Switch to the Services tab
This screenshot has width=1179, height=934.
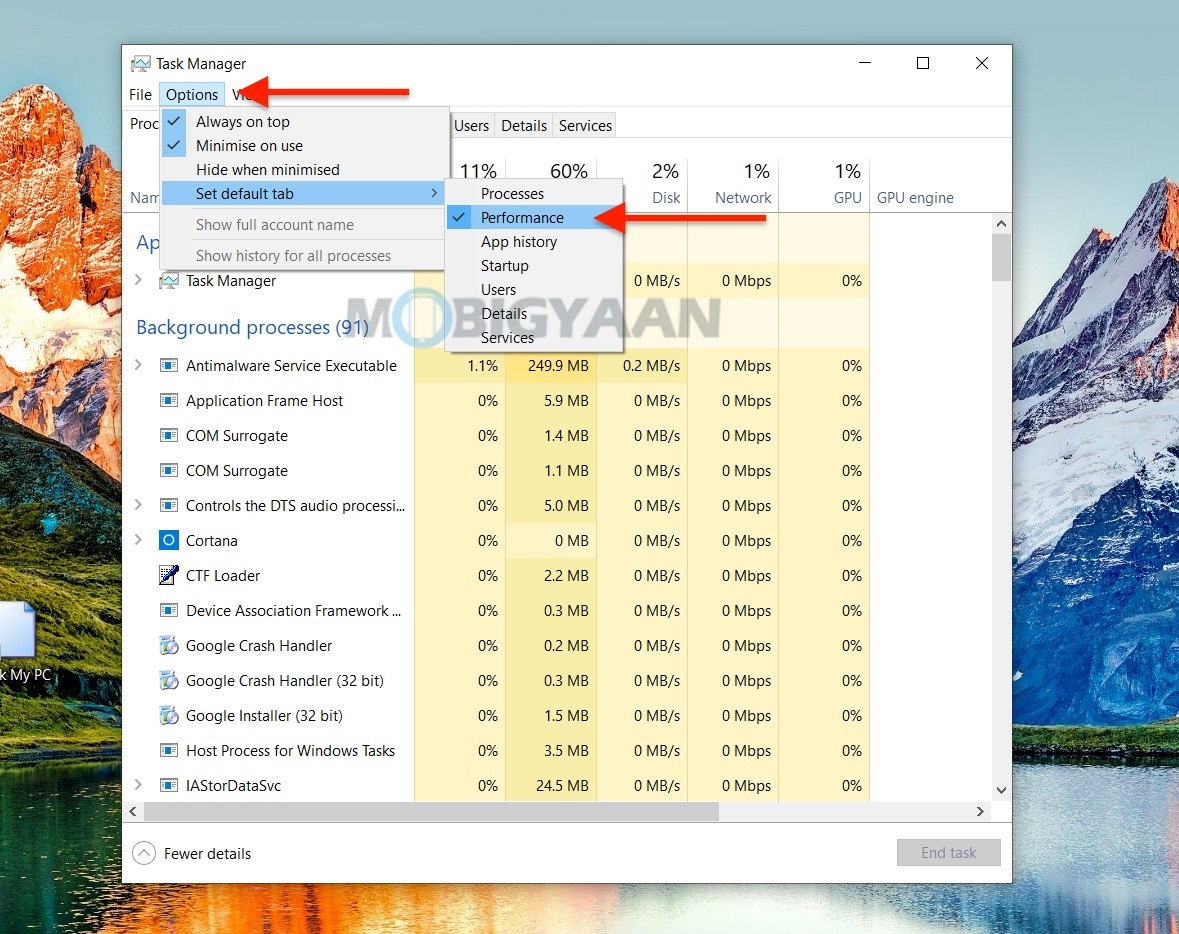(x=585, y=125)
